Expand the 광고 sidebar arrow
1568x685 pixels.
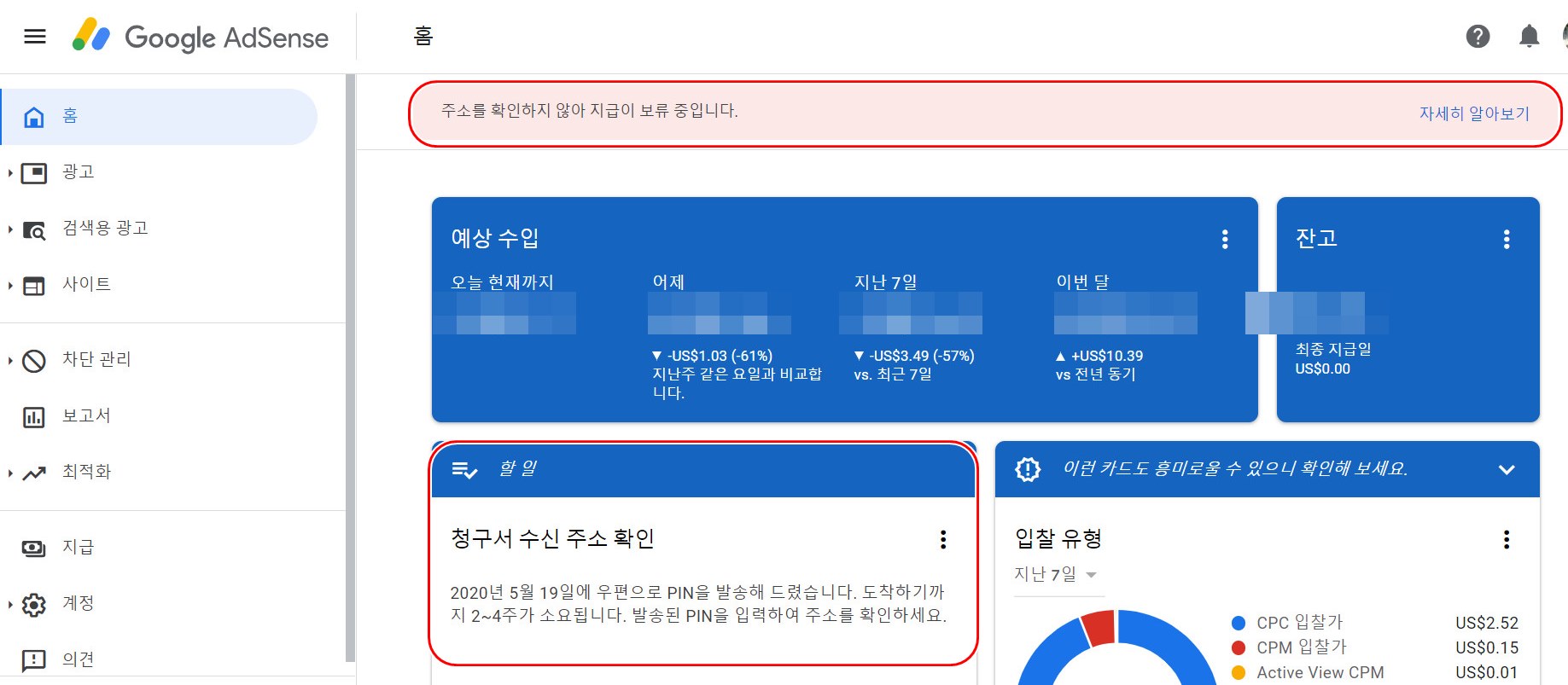click(10, 173)
